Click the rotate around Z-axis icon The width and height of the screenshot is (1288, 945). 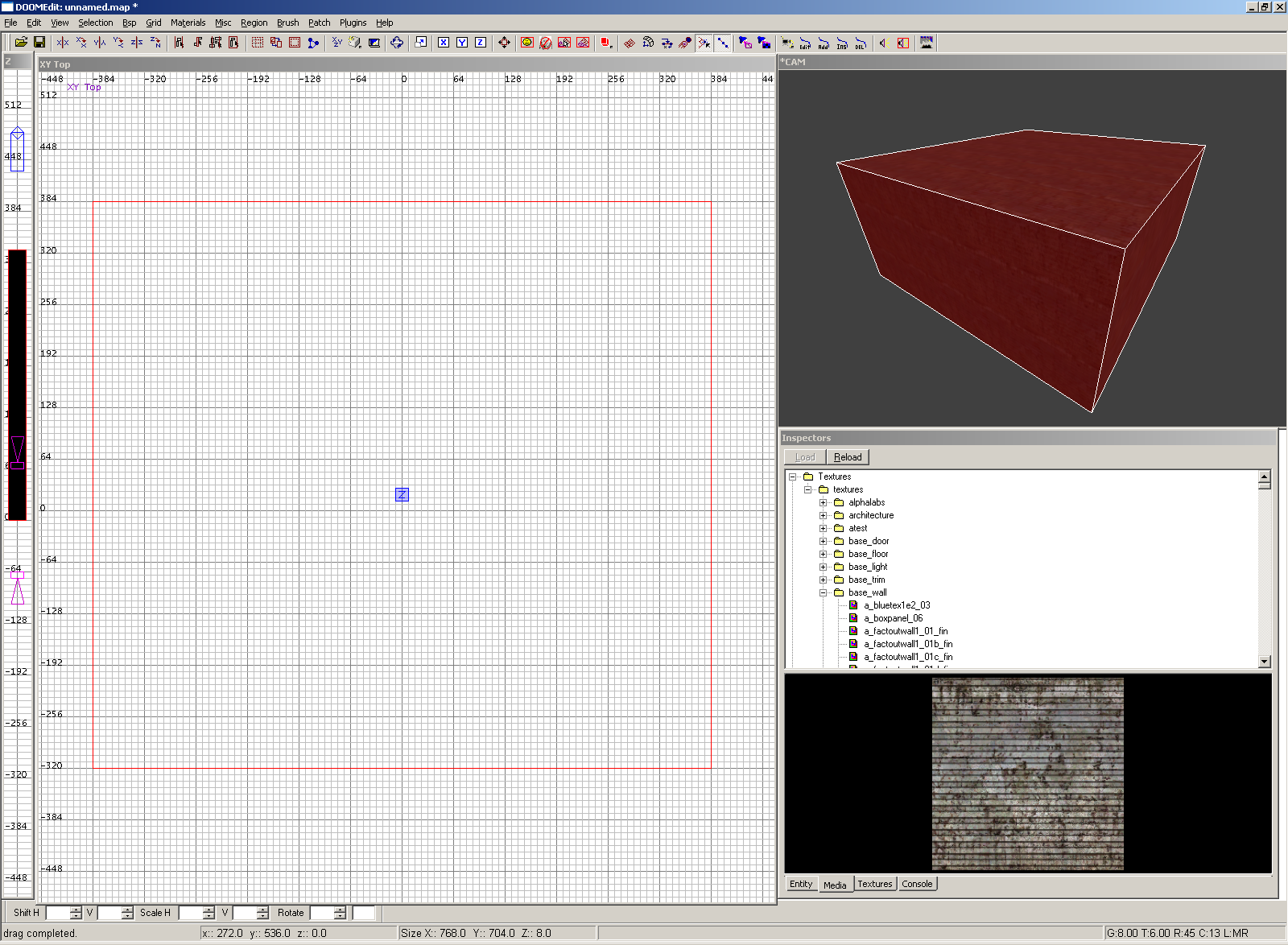(155, 43)
